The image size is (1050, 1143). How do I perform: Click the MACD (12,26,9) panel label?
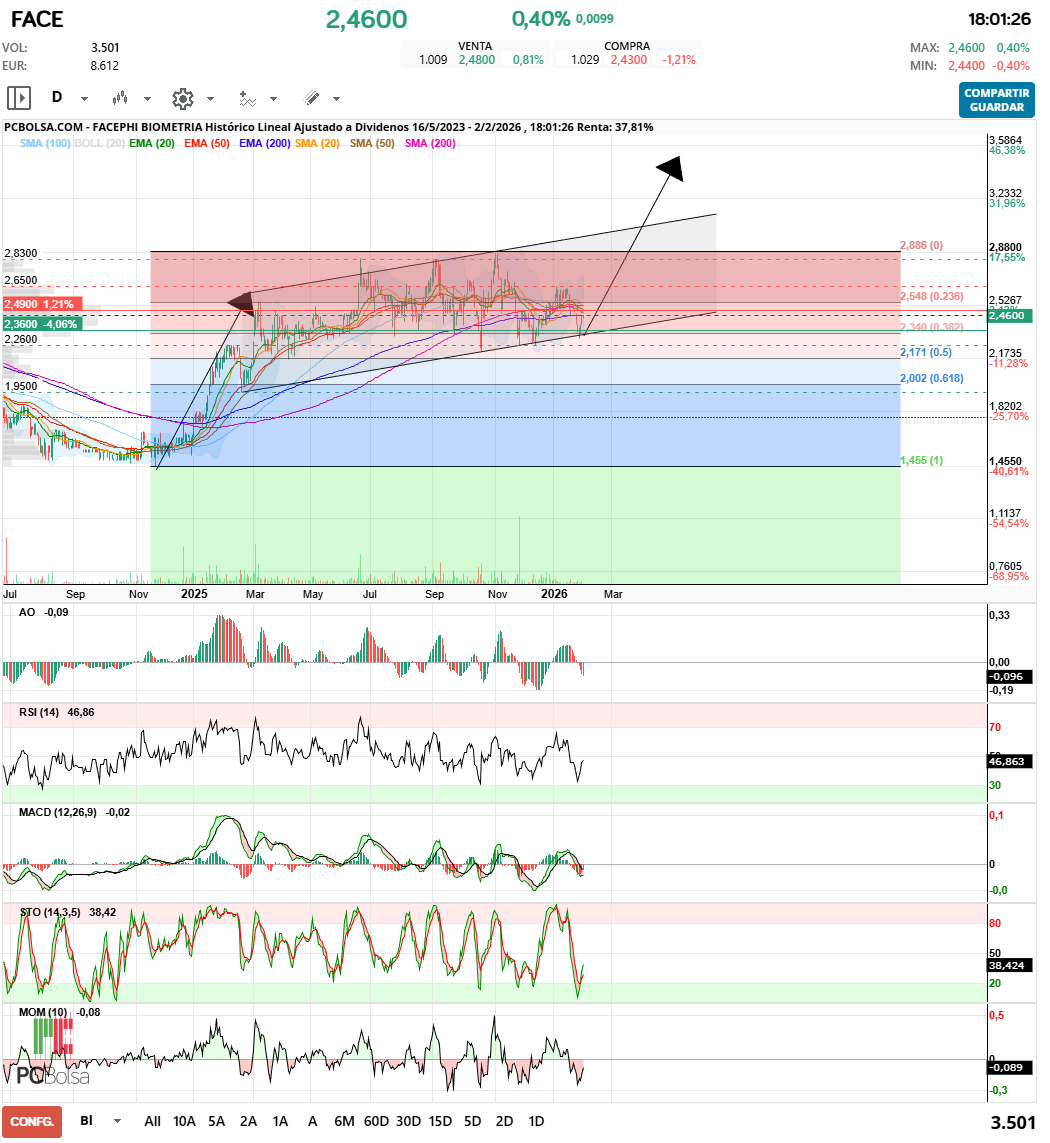point(55,812)
